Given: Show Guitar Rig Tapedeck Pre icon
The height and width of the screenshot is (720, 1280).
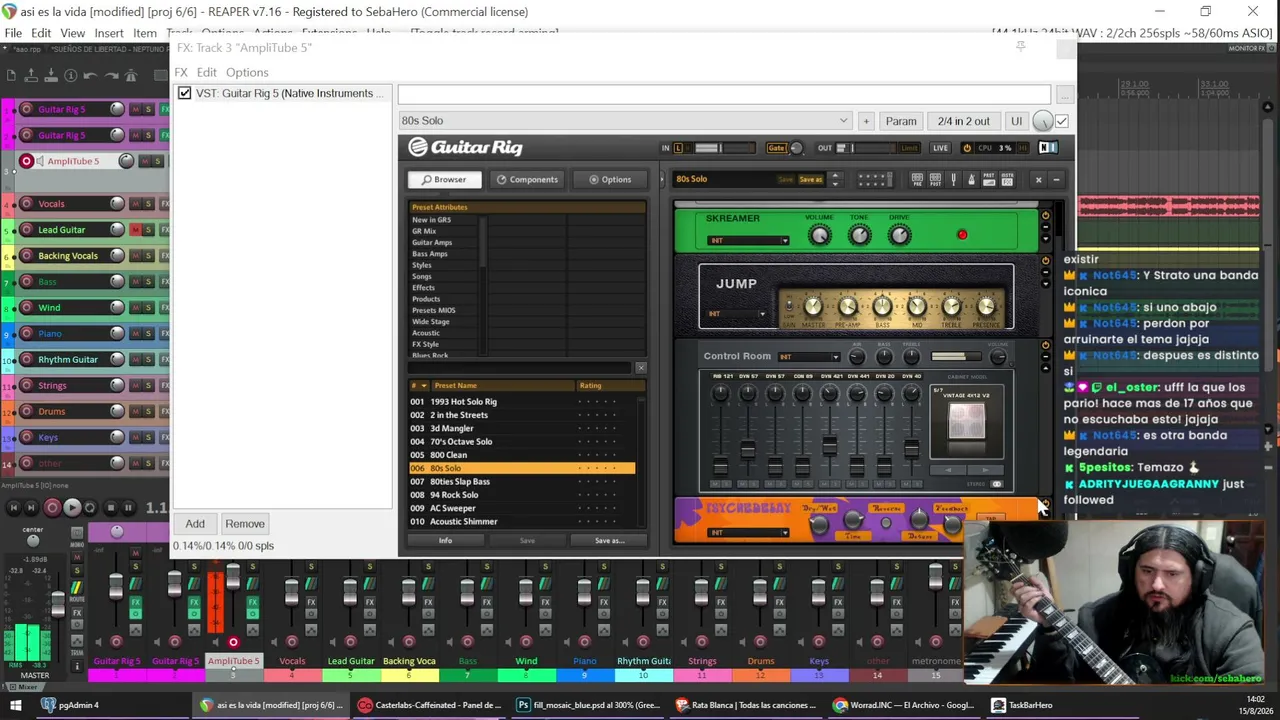Looking at the screenshot, I should [917, 180].
